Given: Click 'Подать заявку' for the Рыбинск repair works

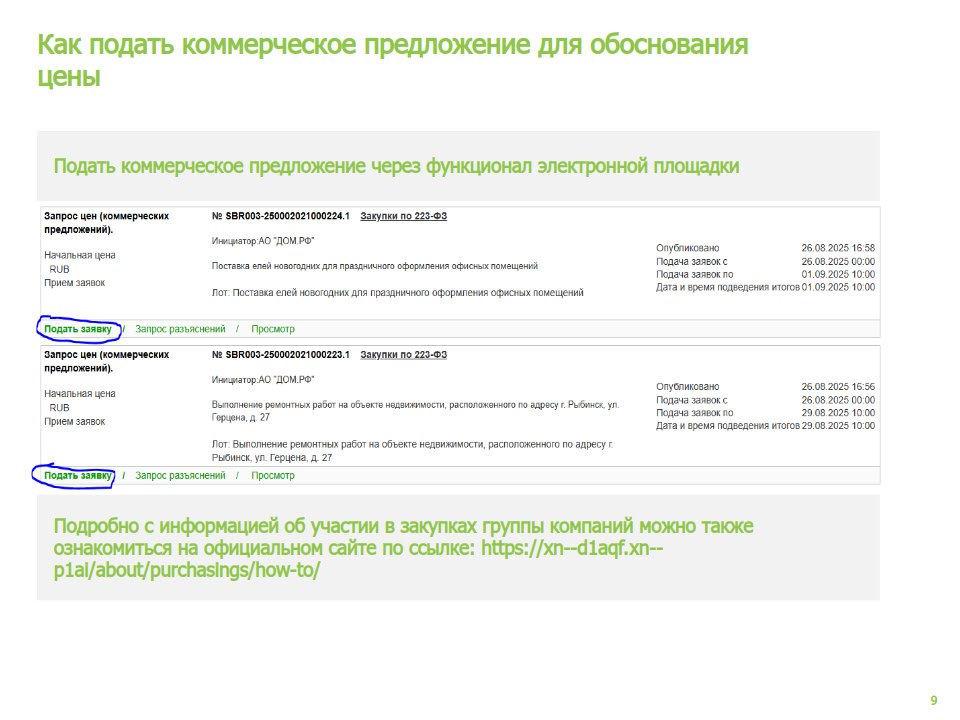Looking at the screenshot, I should pyautogui.click(x=77, y=476).
